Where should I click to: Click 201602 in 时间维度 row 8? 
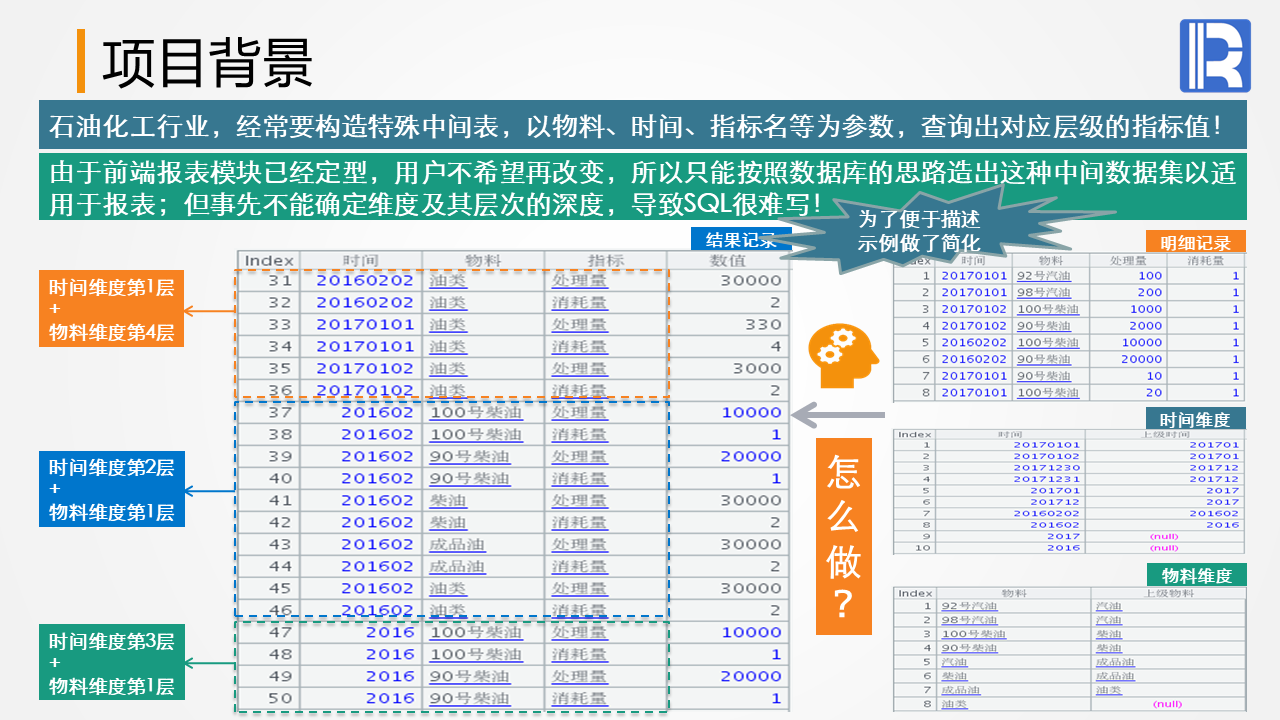tap(1055, 524)
